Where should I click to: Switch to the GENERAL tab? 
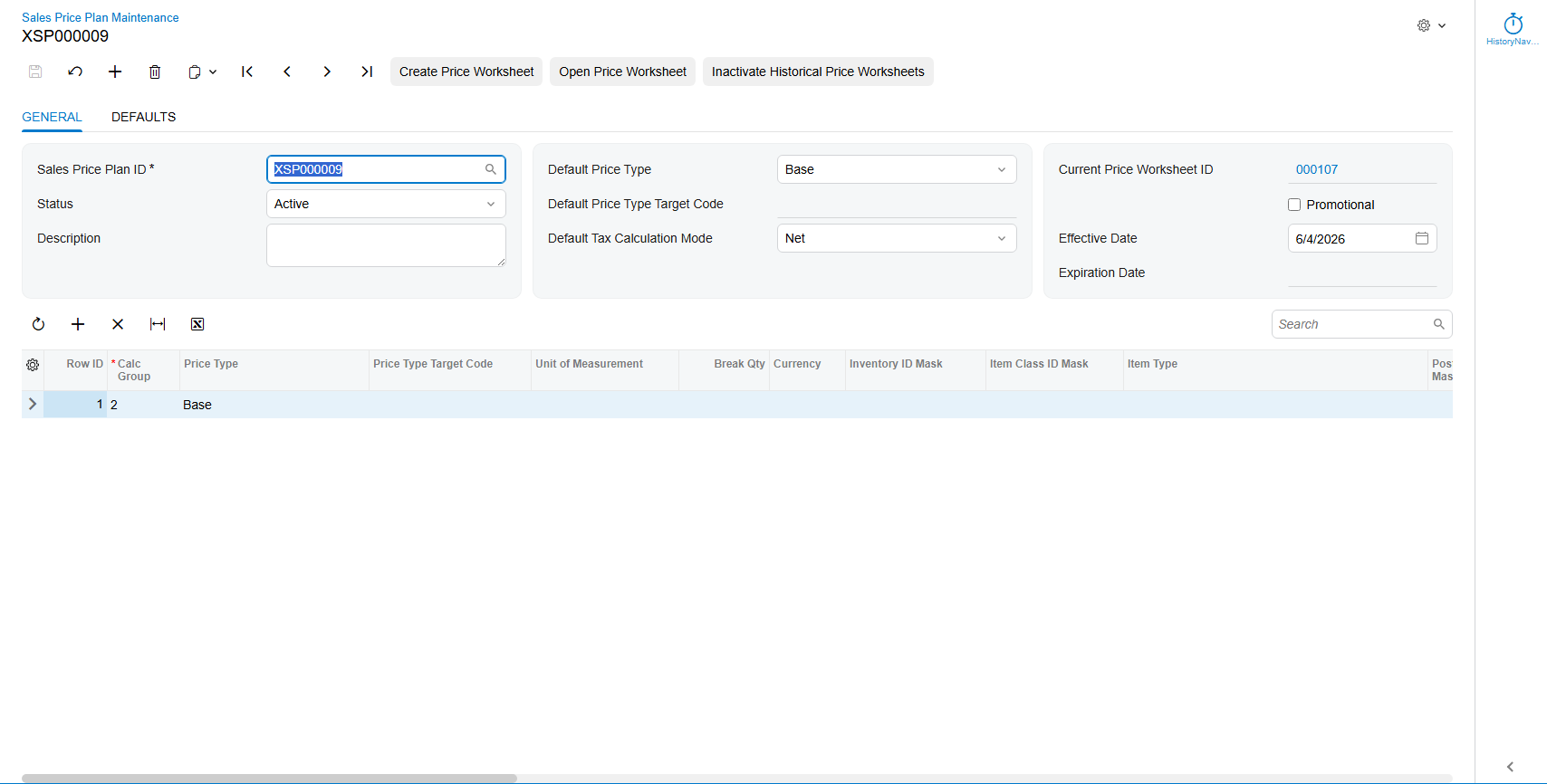(52, 117)
